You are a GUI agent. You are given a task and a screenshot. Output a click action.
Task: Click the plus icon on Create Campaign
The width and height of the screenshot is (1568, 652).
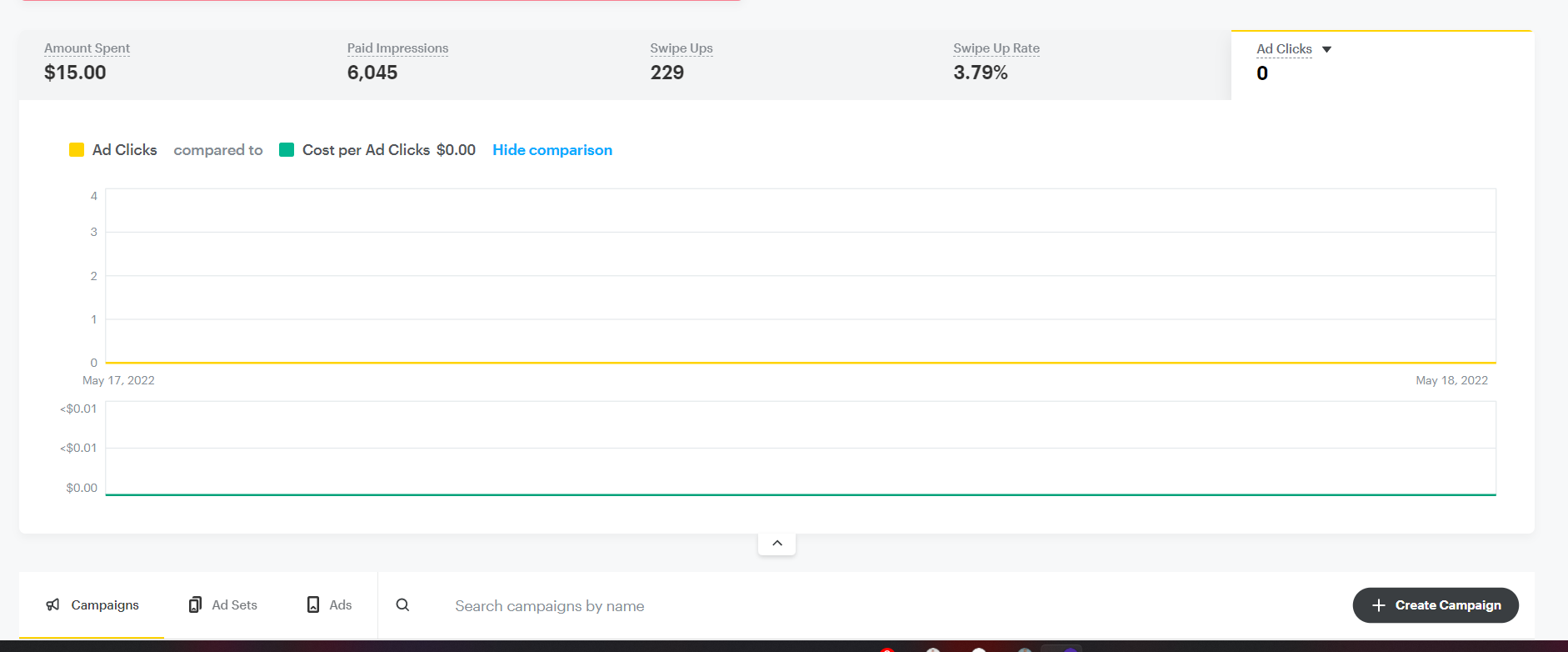1378,605
